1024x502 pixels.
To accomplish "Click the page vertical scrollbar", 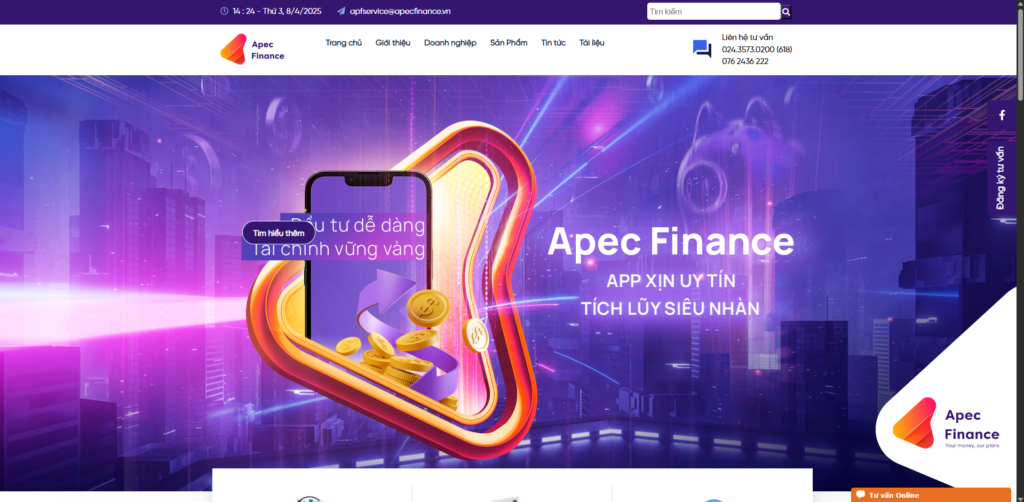I will 1019,251.
